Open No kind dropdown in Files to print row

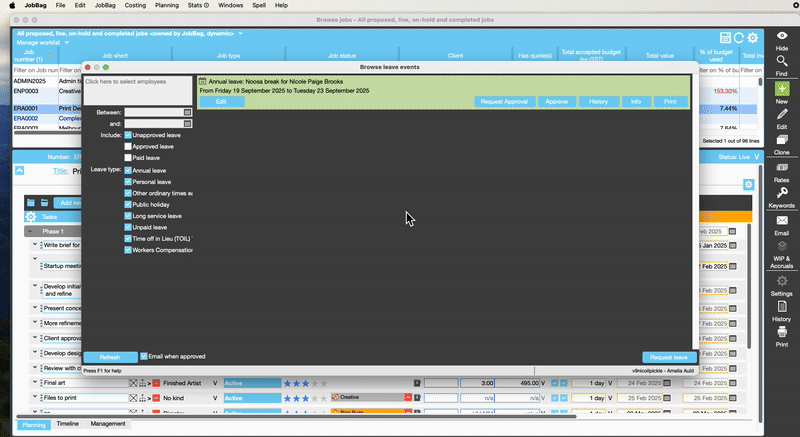click(x=215, y=398)
